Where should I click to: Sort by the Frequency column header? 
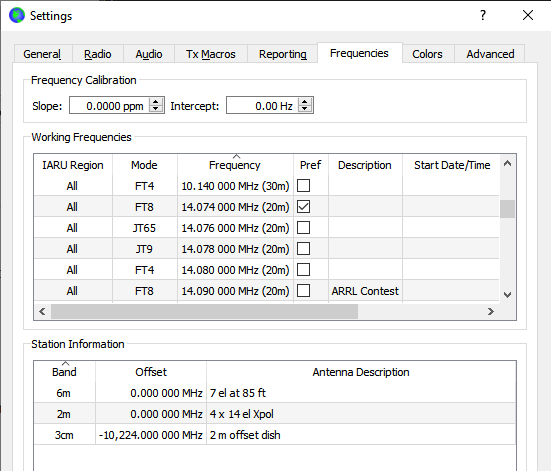point(235,165)
